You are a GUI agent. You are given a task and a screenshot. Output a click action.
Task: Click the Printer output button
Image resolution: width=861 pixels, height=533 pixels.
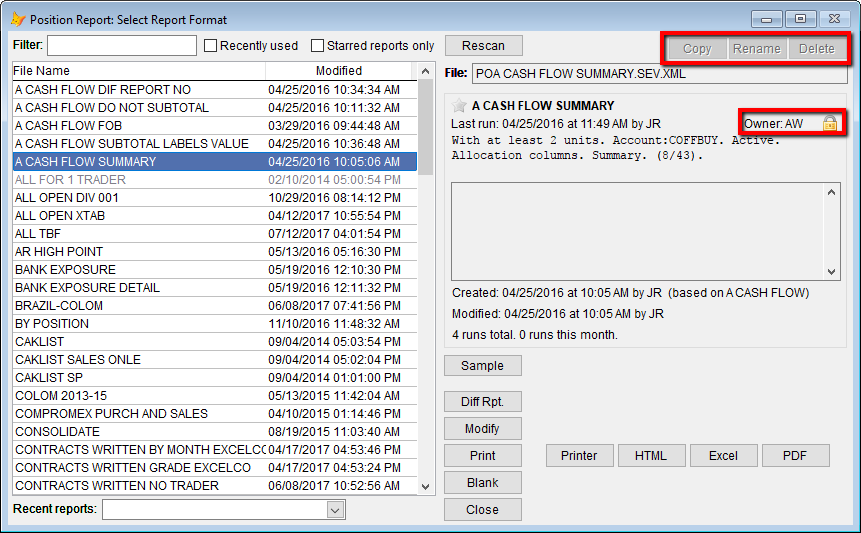point(579,456)
